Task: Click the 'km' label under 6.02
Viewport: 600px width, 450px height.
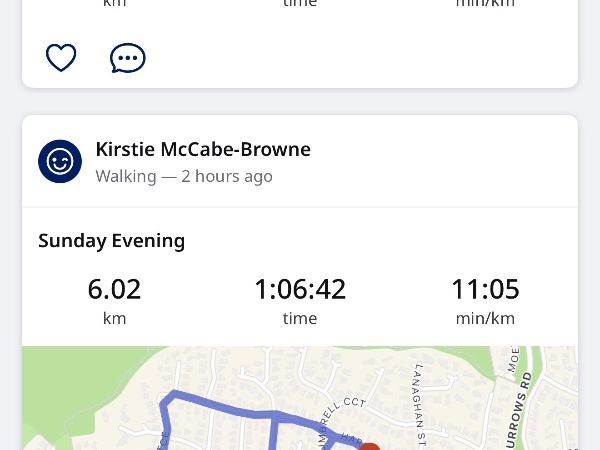Action: [114, 318]
